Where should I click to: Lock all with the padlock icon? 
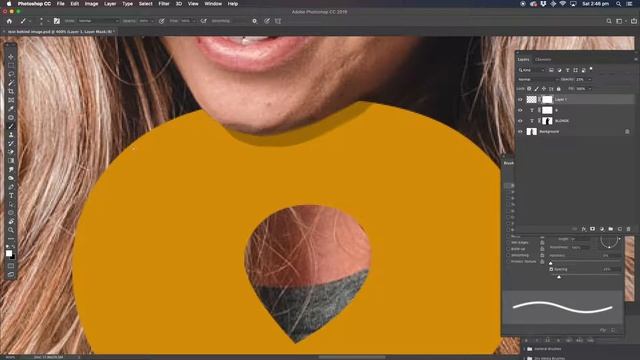click(x=559, y=89)
